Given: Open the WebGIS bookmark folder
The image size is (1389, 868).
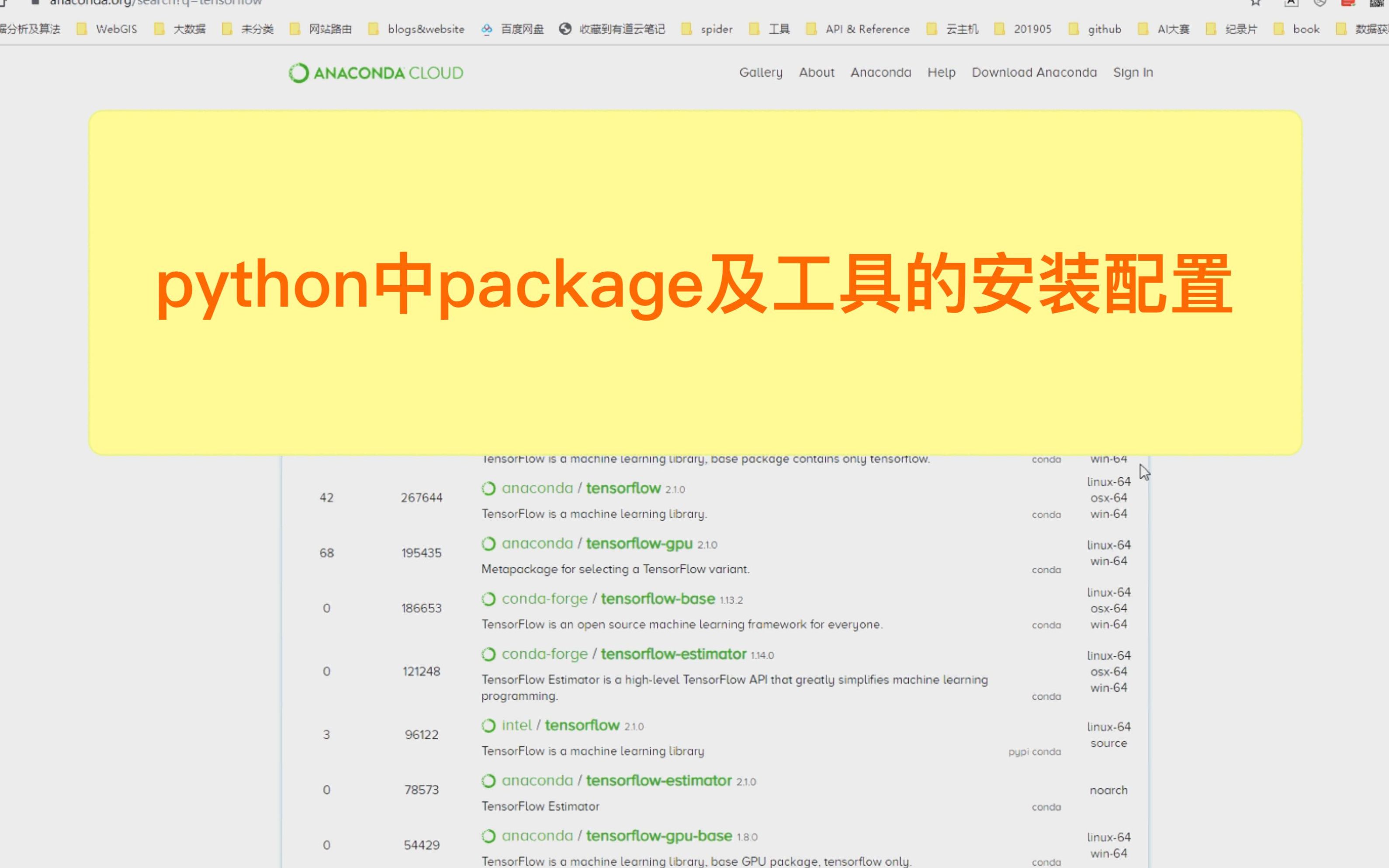Looking at the screenshot, I should pyautogui.click(x=107, y=29).
